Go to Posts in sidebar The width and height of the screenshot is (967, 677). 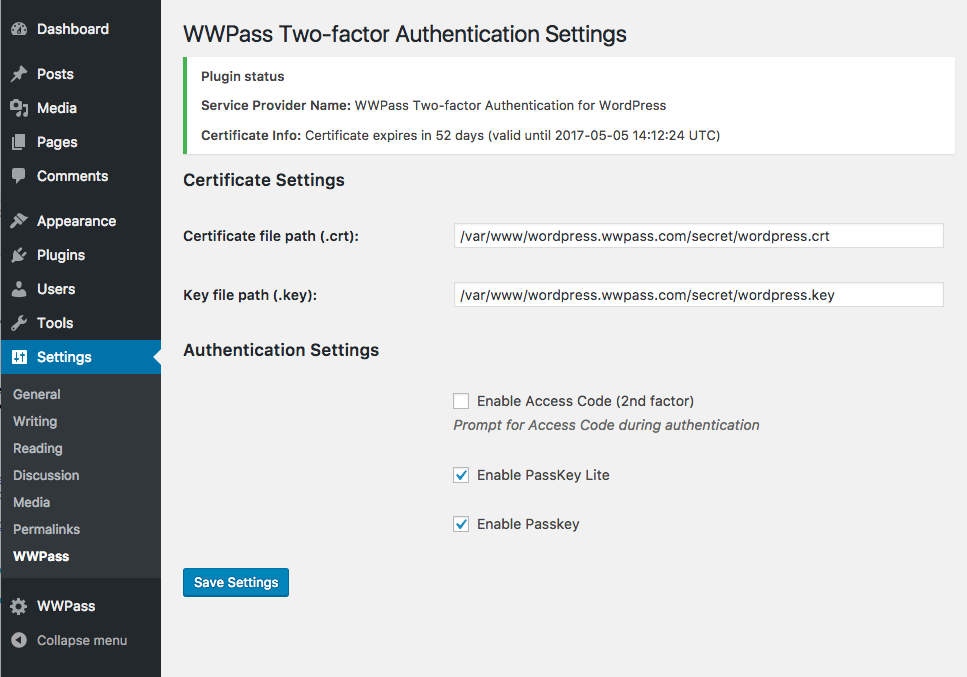[x=55, y=74]
